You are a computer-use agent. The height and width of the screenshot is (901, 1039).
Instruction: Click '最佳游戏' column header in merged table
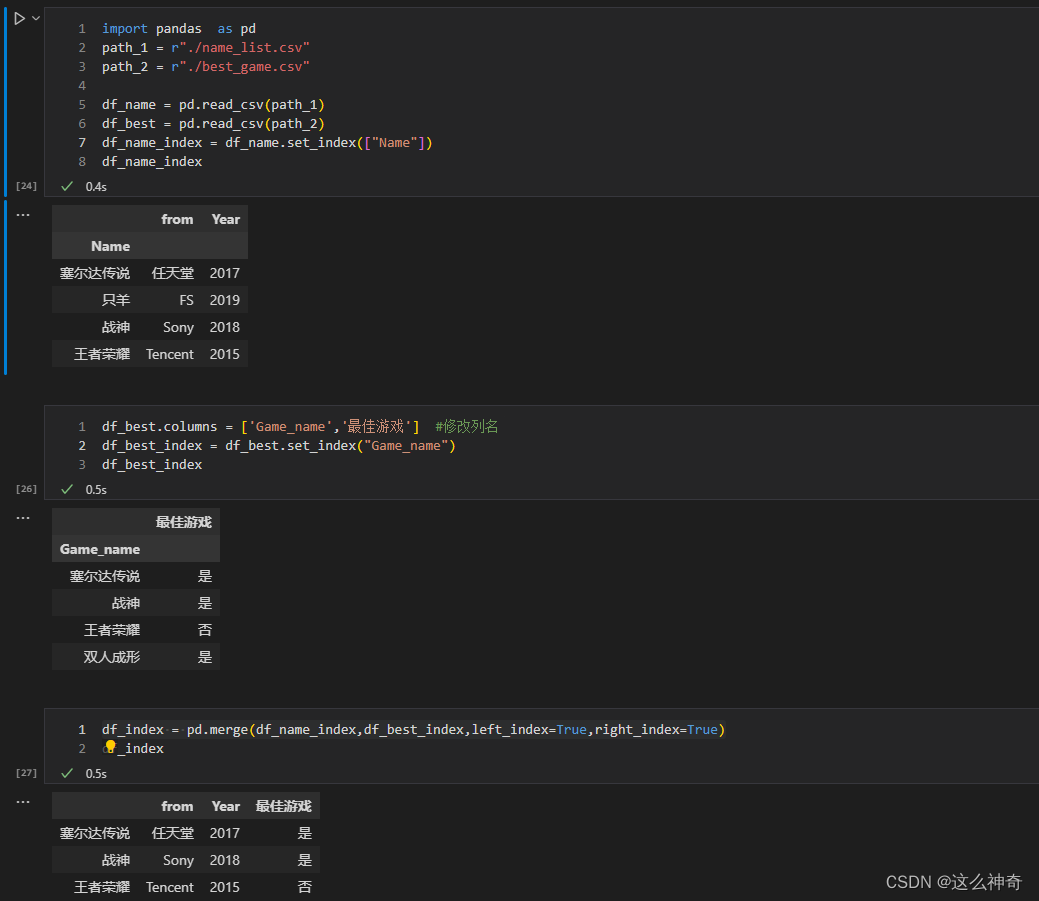coord(283,806)
